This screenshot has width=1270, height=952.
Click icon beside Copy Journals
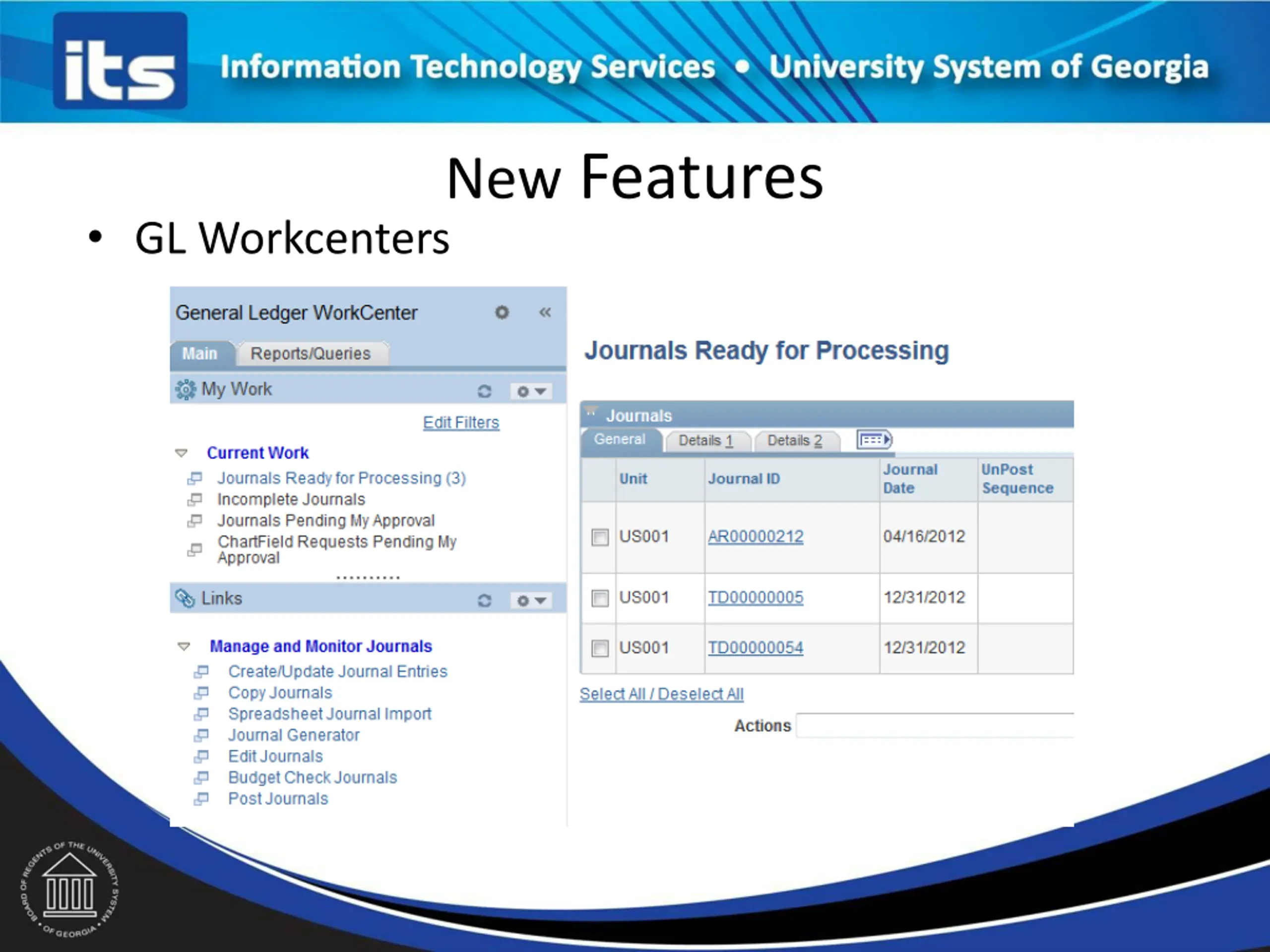pyautogui.click(x=201, y=693)
